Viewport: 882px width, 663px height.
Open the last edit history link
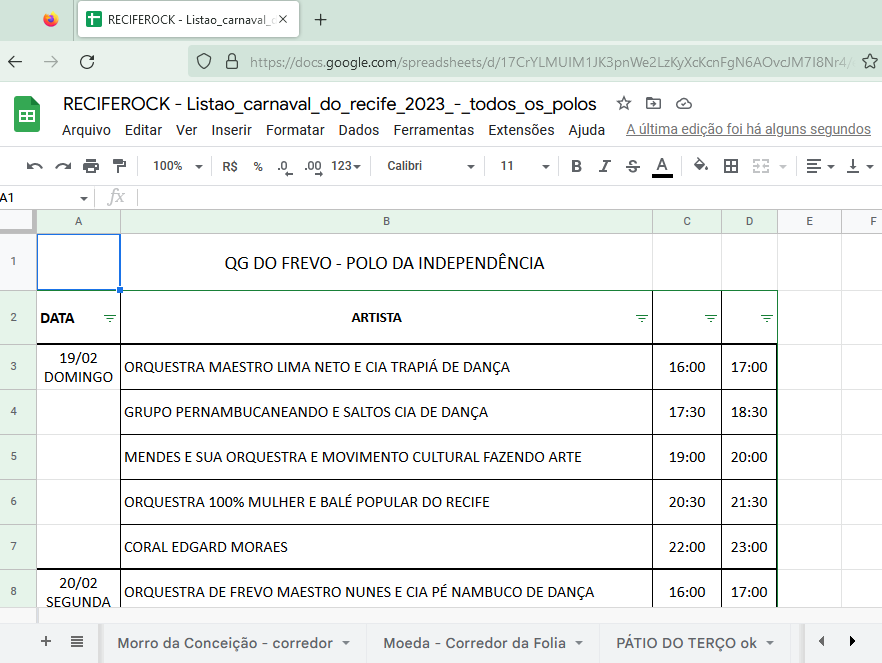tap(748, 129)
